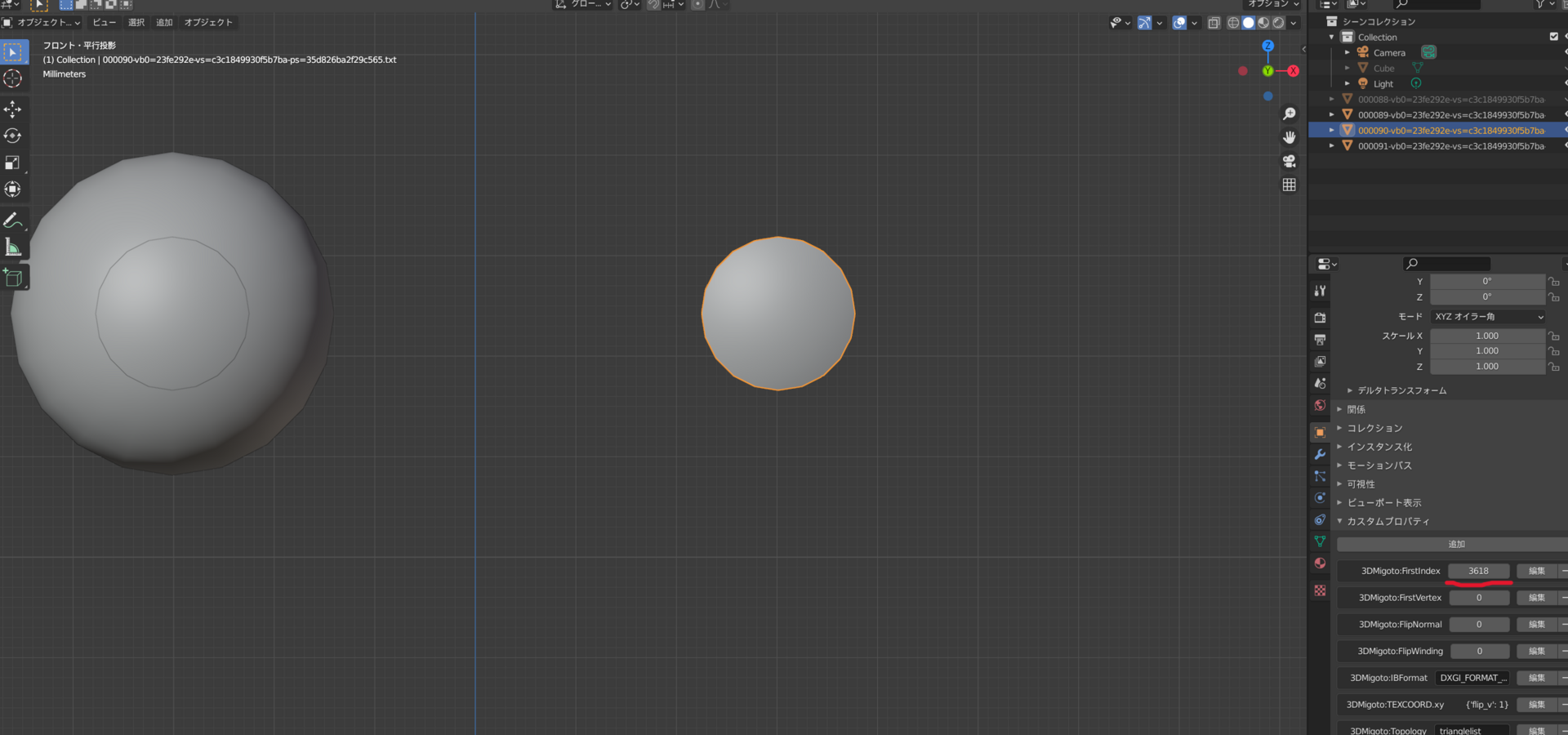Open the Object Data properties green triangle tab
1568x735 pixels.
[x=1320, y=541]
